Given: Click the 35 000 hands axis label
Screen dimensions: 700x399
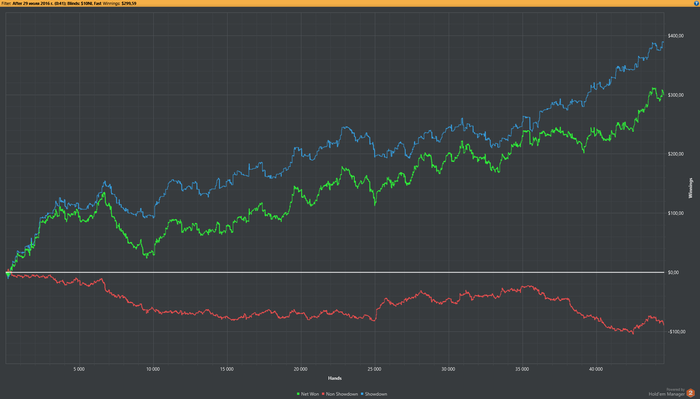Looking at the screenshot, I should click(x=522, y=369).
